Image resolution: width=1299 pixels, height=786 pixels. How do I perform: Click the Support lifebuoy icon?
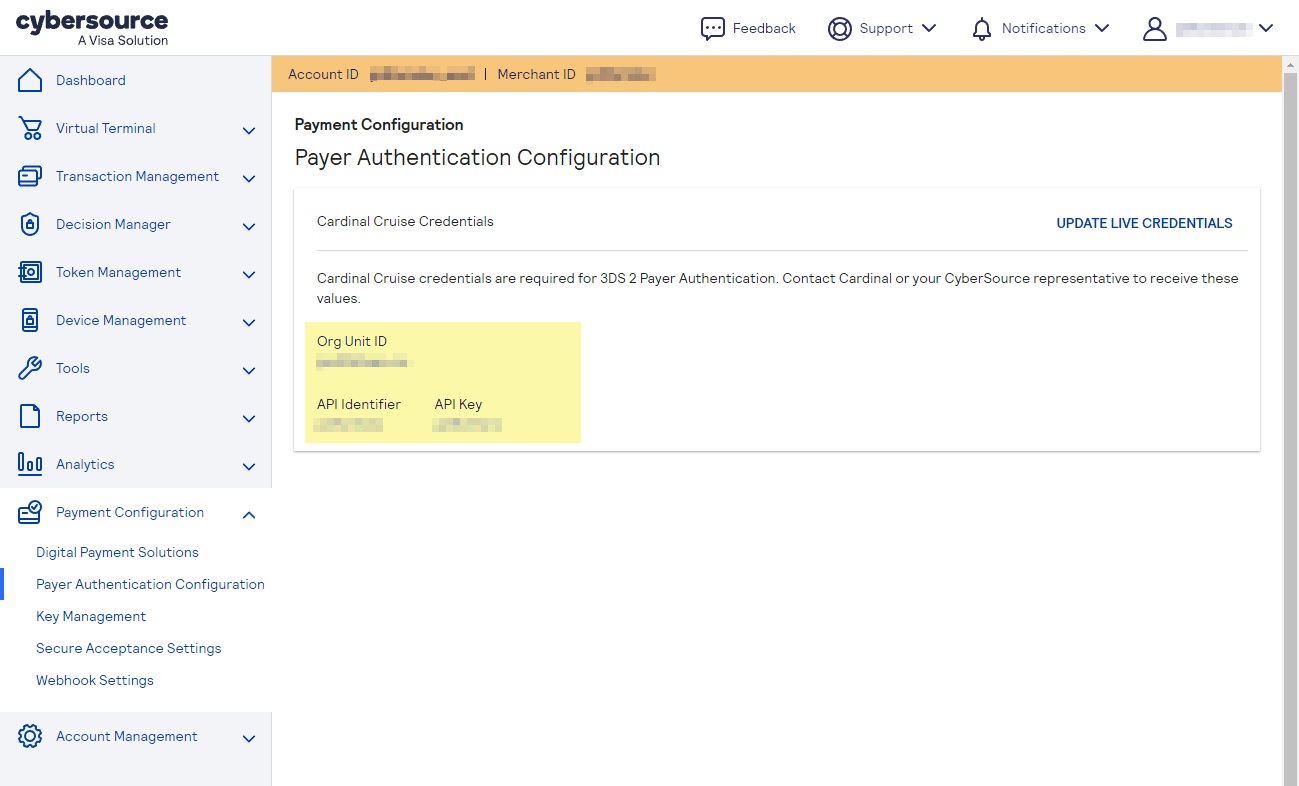(839, 29)
